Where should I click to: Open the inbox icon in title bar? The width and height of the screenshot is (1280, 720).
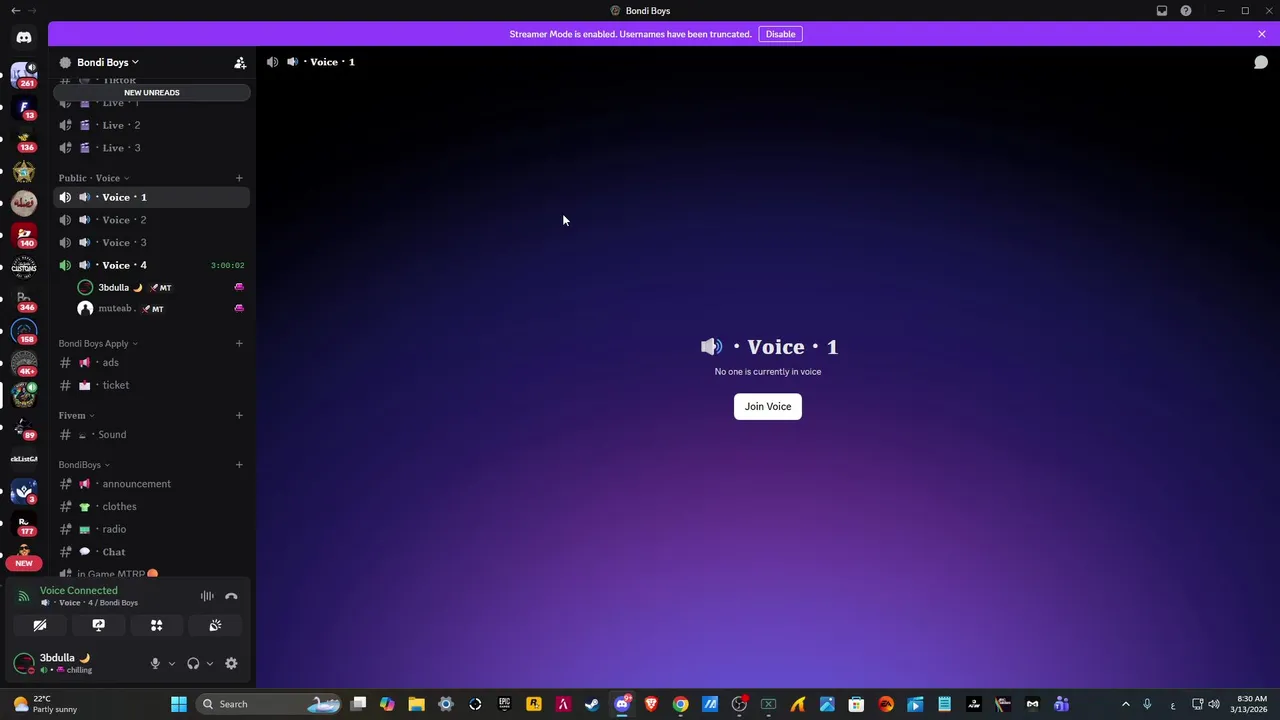[x=1162, y=11]
